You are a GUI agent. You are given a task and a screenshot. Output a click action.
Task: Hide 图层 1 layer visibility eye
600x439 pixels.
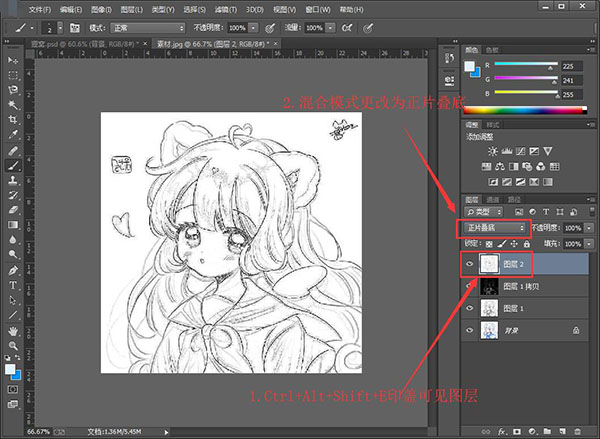tap(470, 308)
